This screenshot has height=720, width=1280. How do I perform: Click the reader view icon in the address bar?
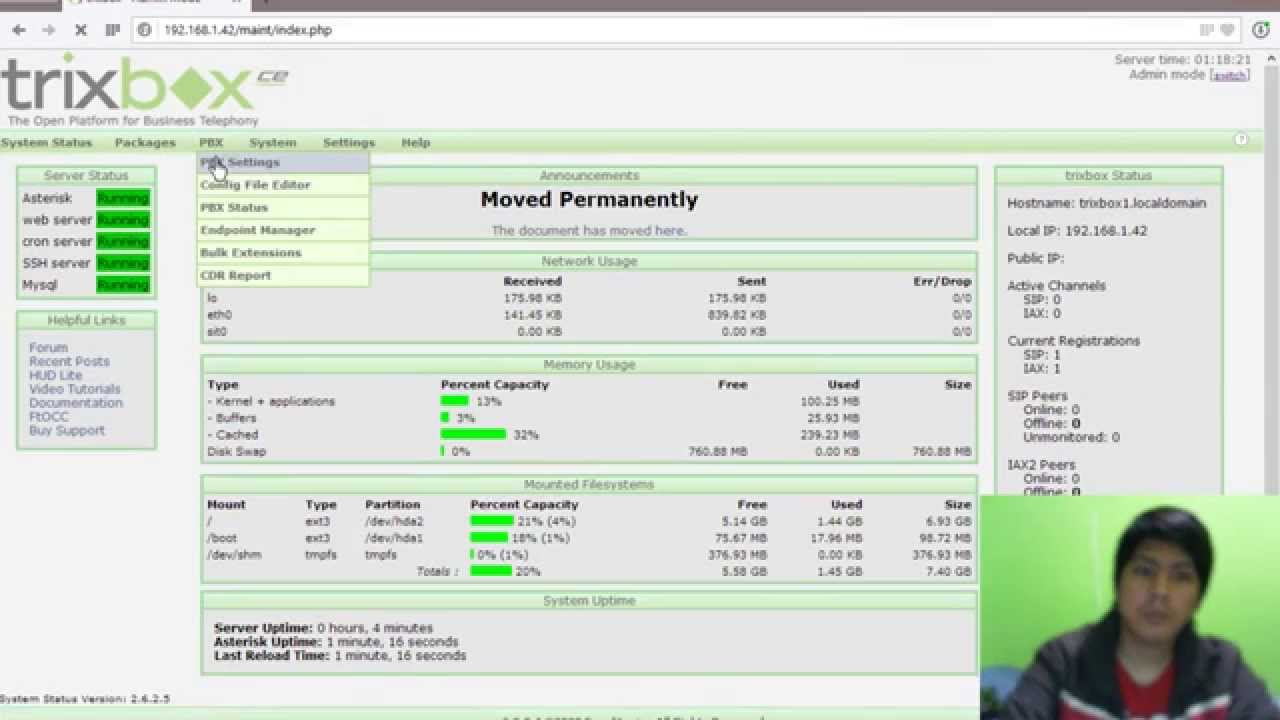[x=1207, y=30]
